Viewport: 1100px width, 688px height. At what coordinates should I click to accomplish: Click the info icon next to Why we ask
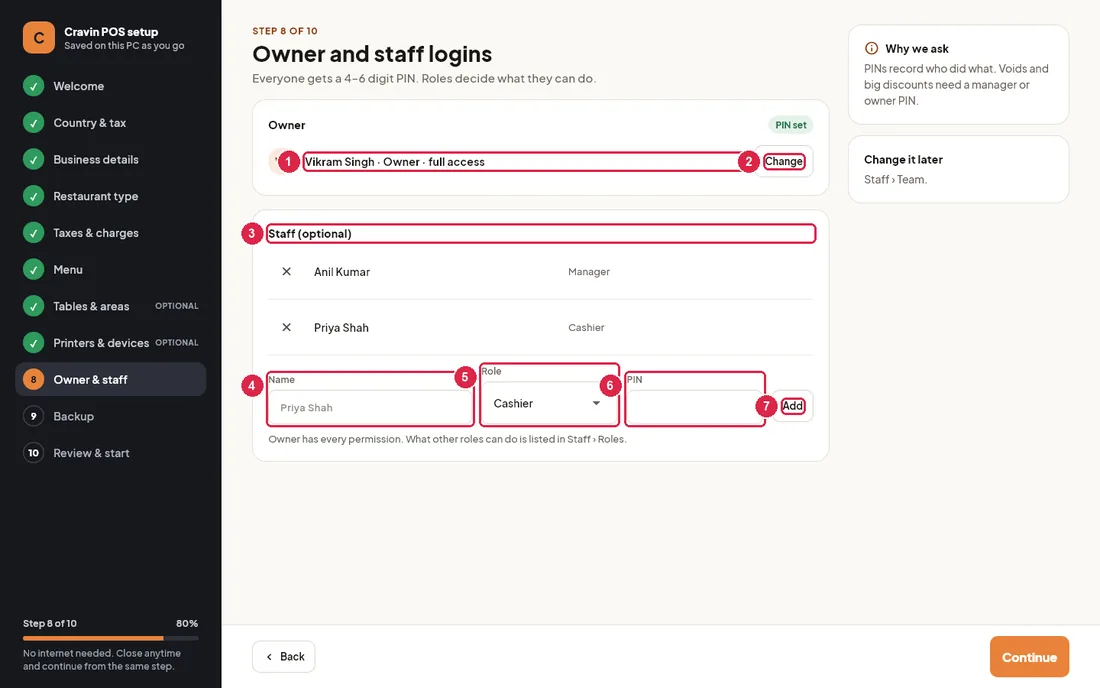point(871,48)
